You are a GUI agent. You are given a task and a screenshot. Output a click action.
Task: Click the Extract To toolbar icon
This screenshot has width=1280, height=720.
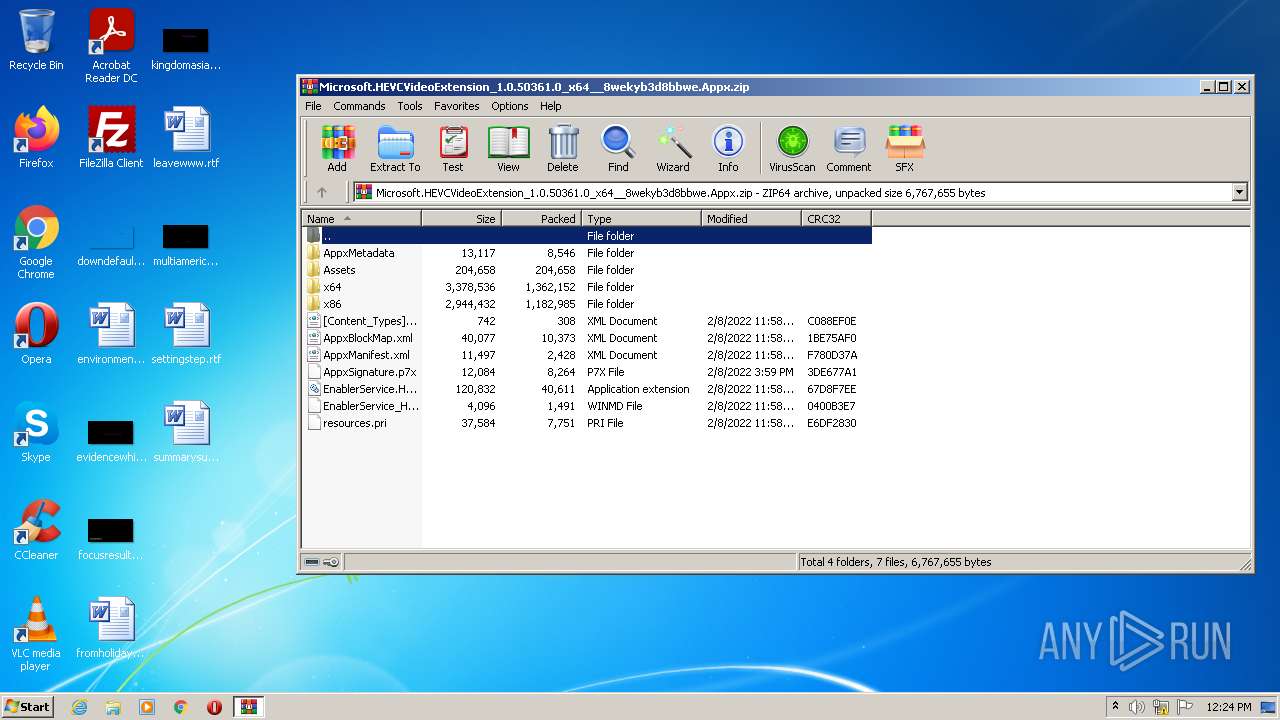pyautogui.click(x=395, y=148)
